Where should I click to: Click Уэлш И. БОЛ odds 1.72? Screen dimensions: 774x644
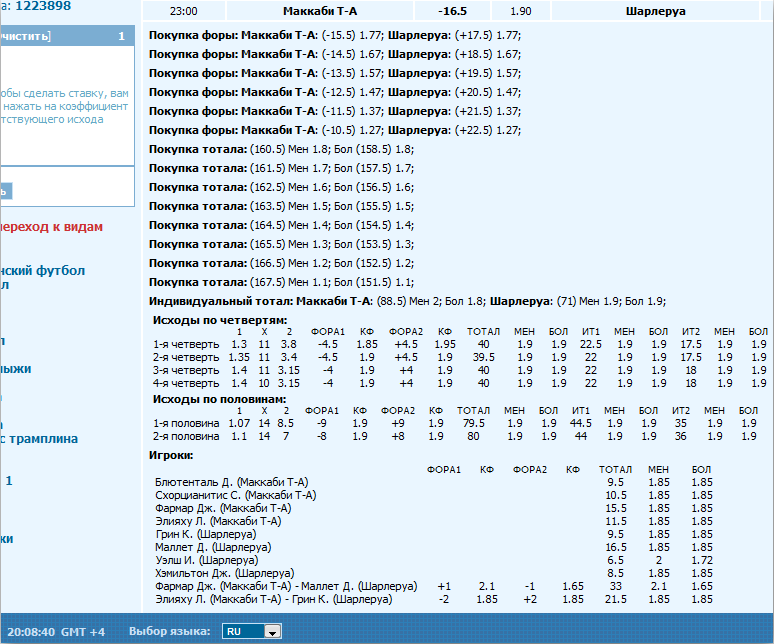[x=702, y=560]
